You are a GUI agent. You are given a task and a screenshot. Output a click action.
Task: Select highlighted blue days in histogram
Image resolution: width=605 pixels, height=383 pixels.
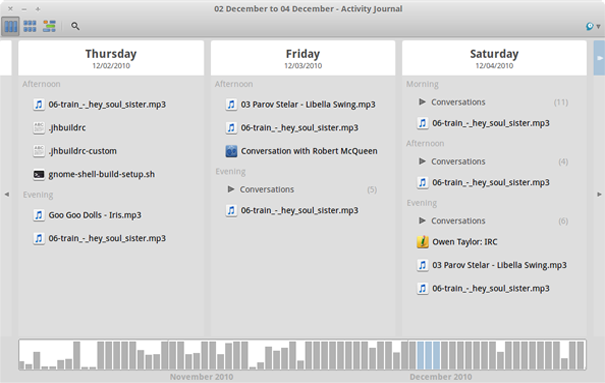click(428, 355)
